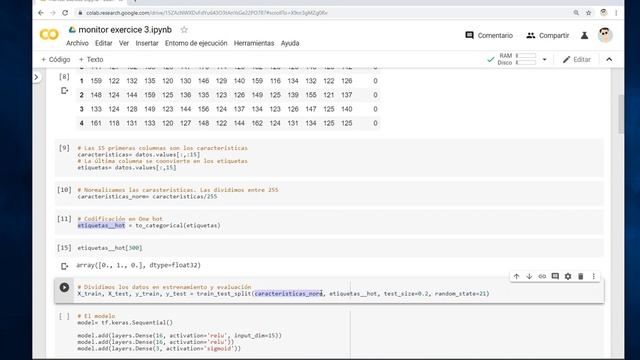Open the account avatar menu

tap(605, 35)
